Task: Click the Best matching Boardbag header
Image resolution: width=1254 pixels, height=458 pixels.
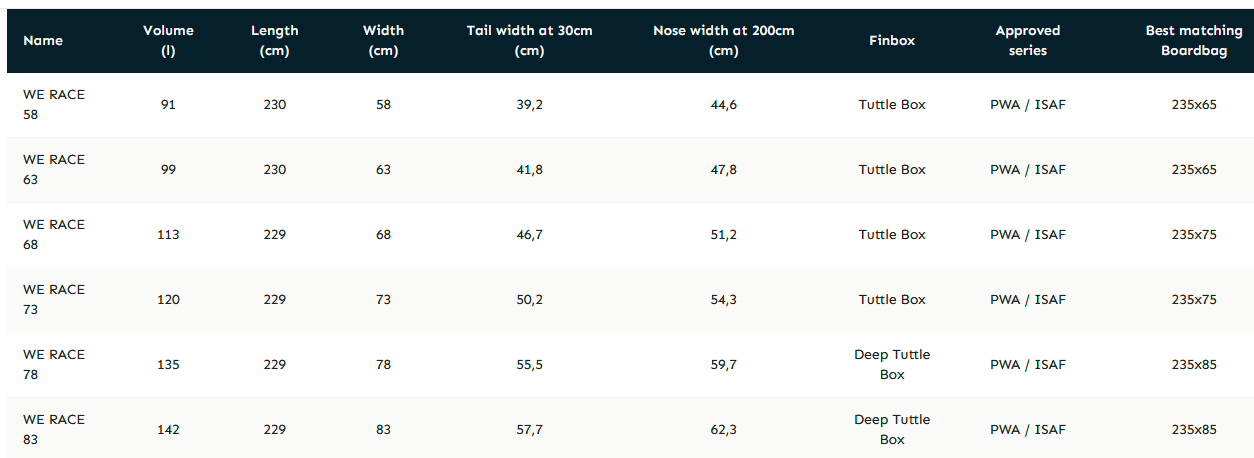Action: tap(1193, 41)
